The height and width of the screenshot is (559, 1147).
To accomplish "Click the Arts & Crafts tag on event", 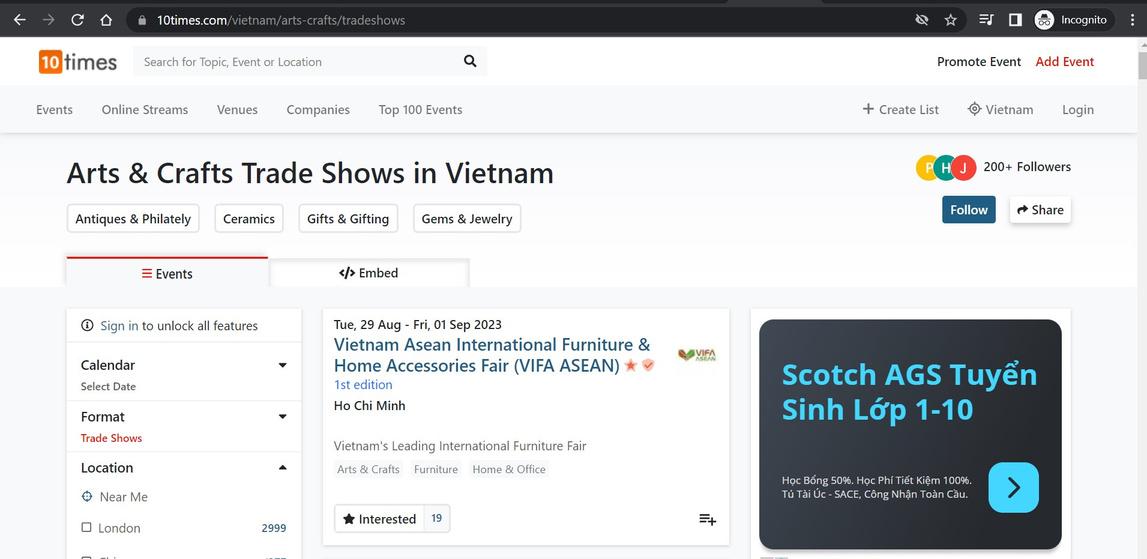I will [369, 470].
